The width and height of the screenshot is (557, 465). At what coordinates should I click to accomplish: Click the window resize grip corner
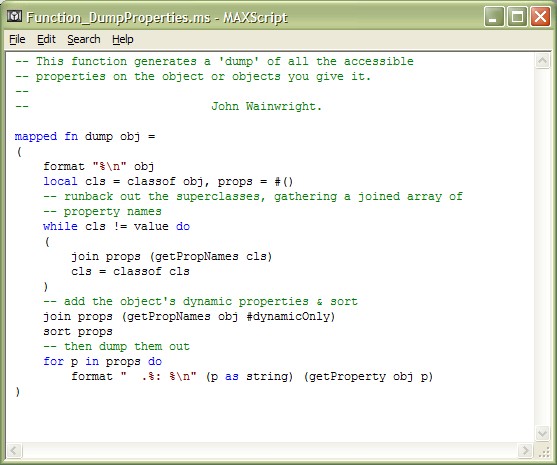click(543, 452)
